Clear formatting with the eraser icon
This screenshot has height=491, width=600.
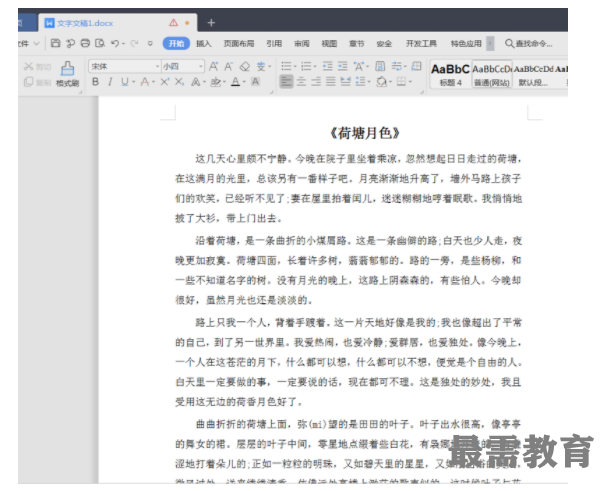tap(245, 67)
